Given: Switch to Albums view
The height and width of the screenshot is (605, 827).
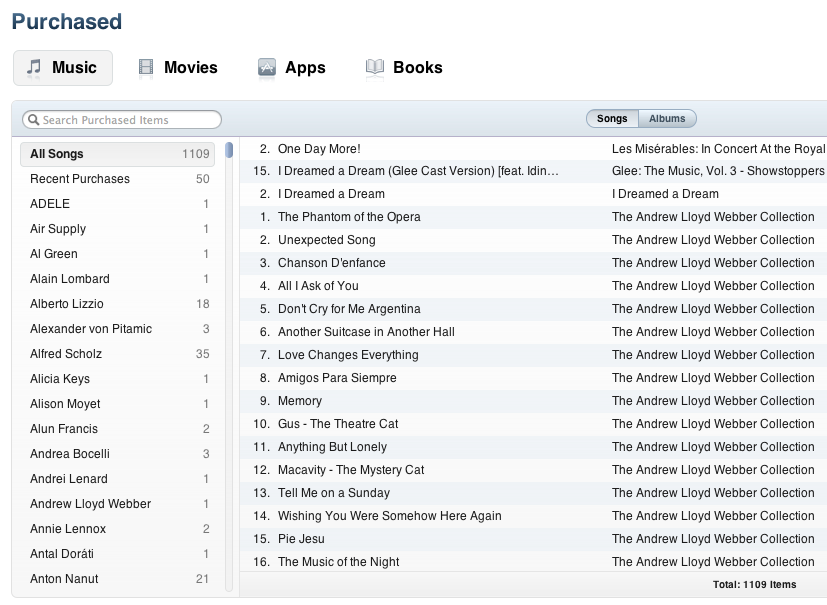Looking at the screenshot, I should click(667, 119).
